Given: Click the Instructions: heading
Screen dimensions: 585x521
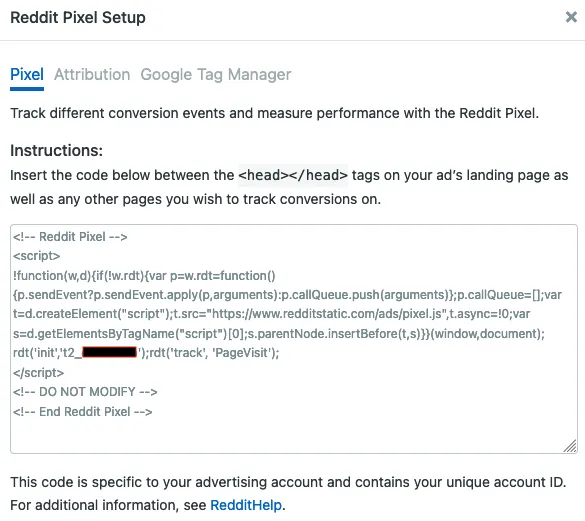Looking at the screenshot, I should (x=56, y=150).
